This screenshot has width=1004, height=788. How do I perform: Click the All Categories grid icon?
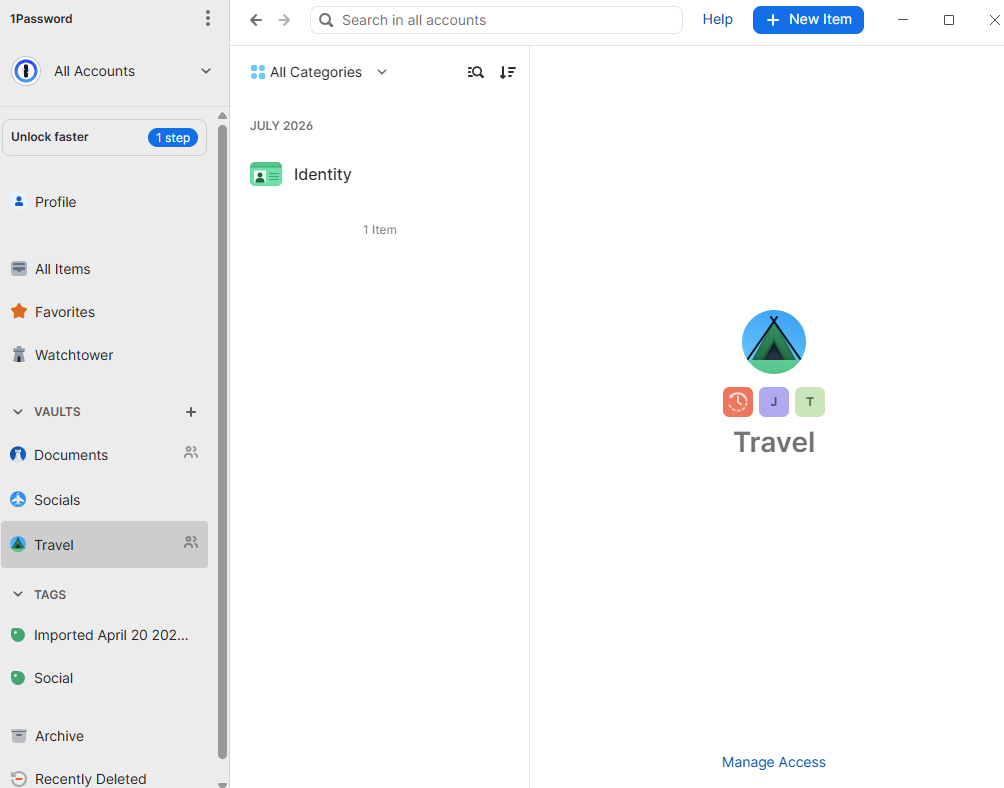point(257,72)
